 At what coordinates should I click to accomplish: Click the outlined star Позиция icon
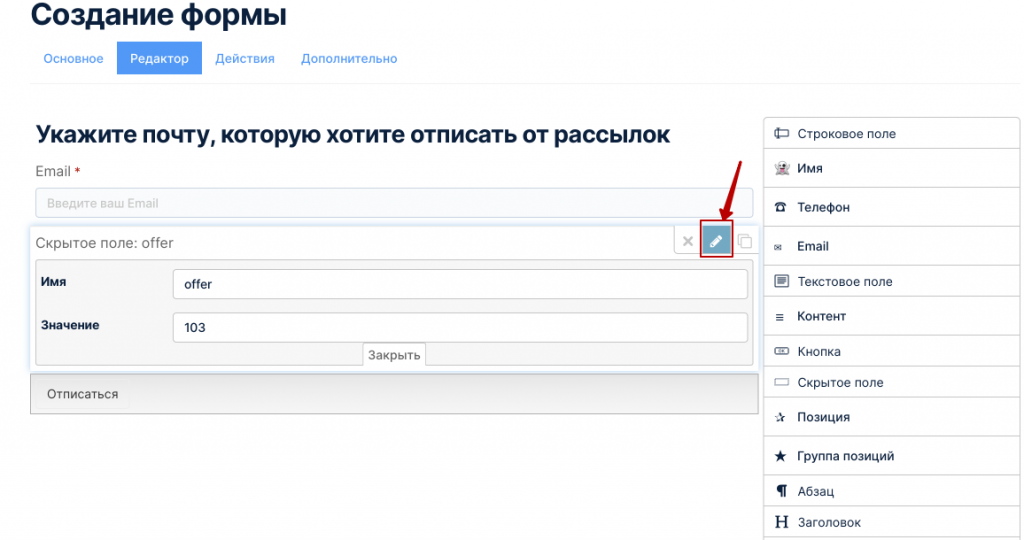point(780,417)
